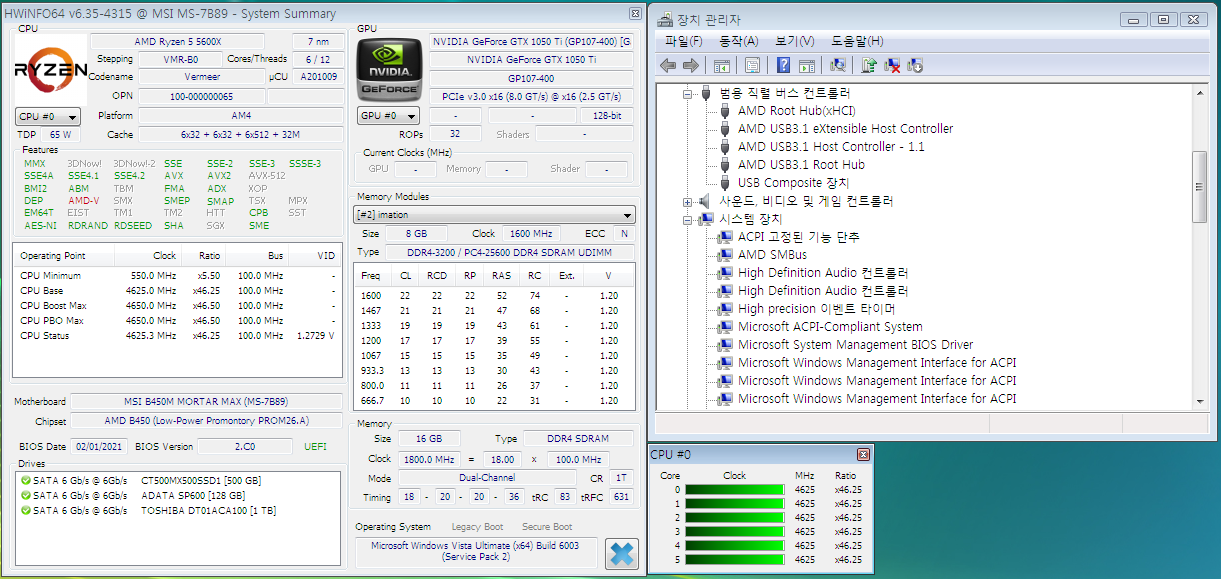
Task: Click the CPU Boost Max operating point row
Action: pyautogui.click(x=178, y=306)
